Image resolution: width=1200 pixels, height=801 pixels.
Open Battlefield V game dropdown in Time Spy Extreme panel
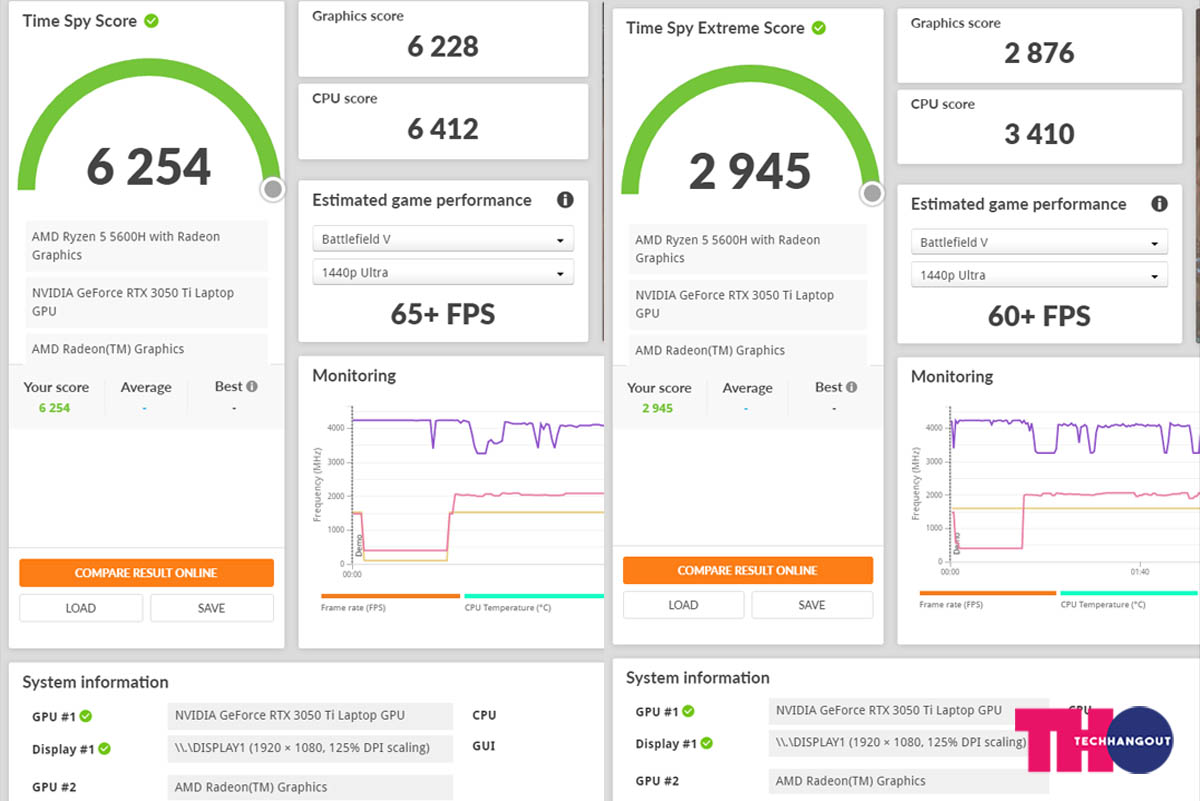click(1039, 243)
